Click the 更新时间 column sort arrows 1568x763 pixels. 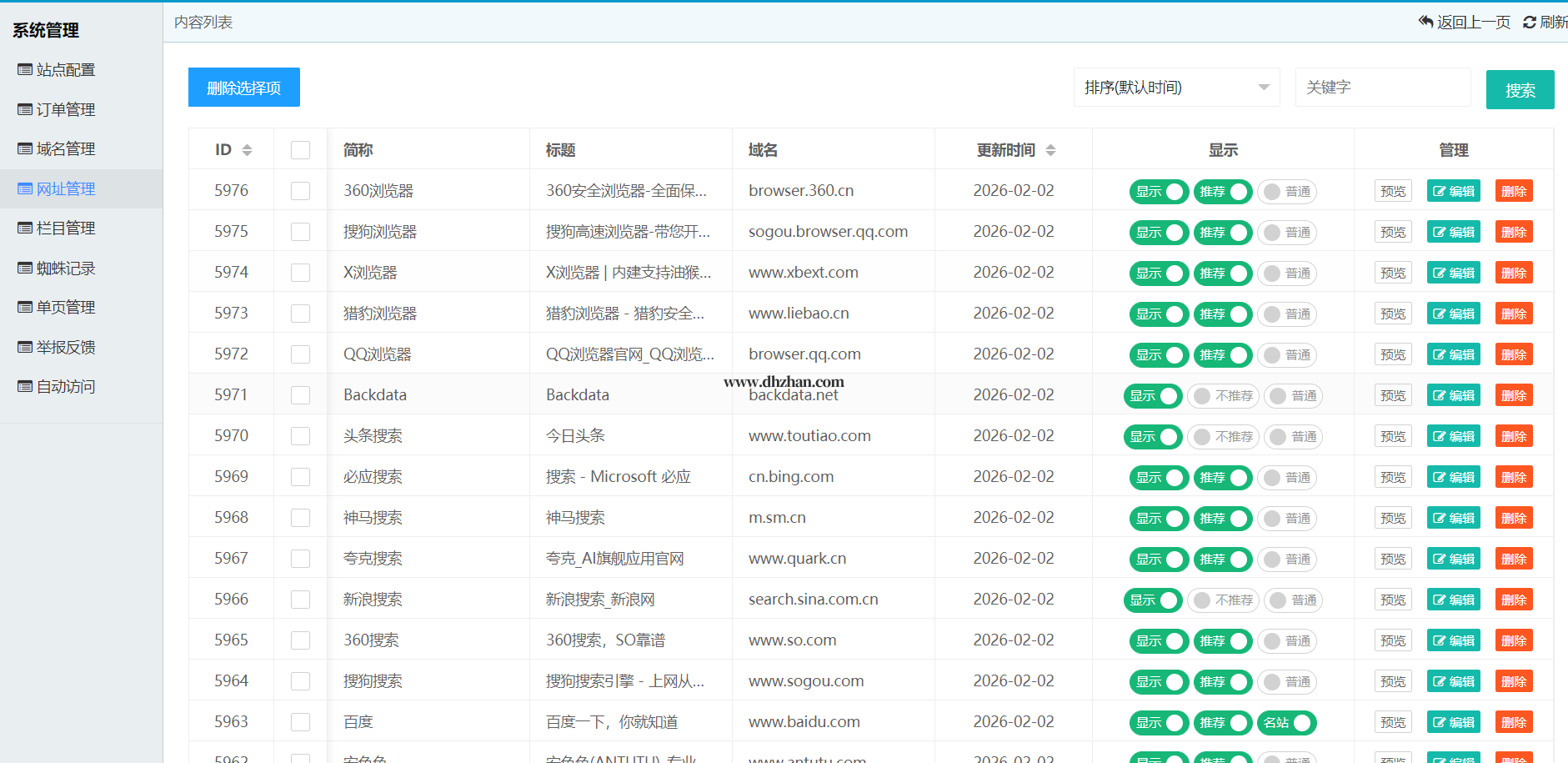pos(1050,150)
